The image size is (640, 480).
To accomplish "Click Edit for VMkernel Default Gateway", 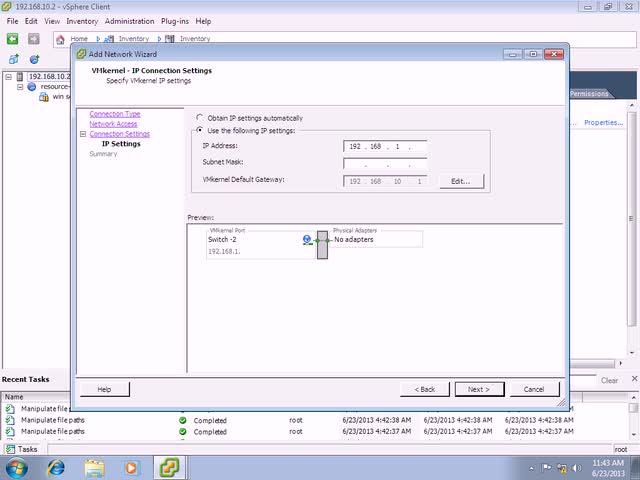I will click(x=461, y=181).
